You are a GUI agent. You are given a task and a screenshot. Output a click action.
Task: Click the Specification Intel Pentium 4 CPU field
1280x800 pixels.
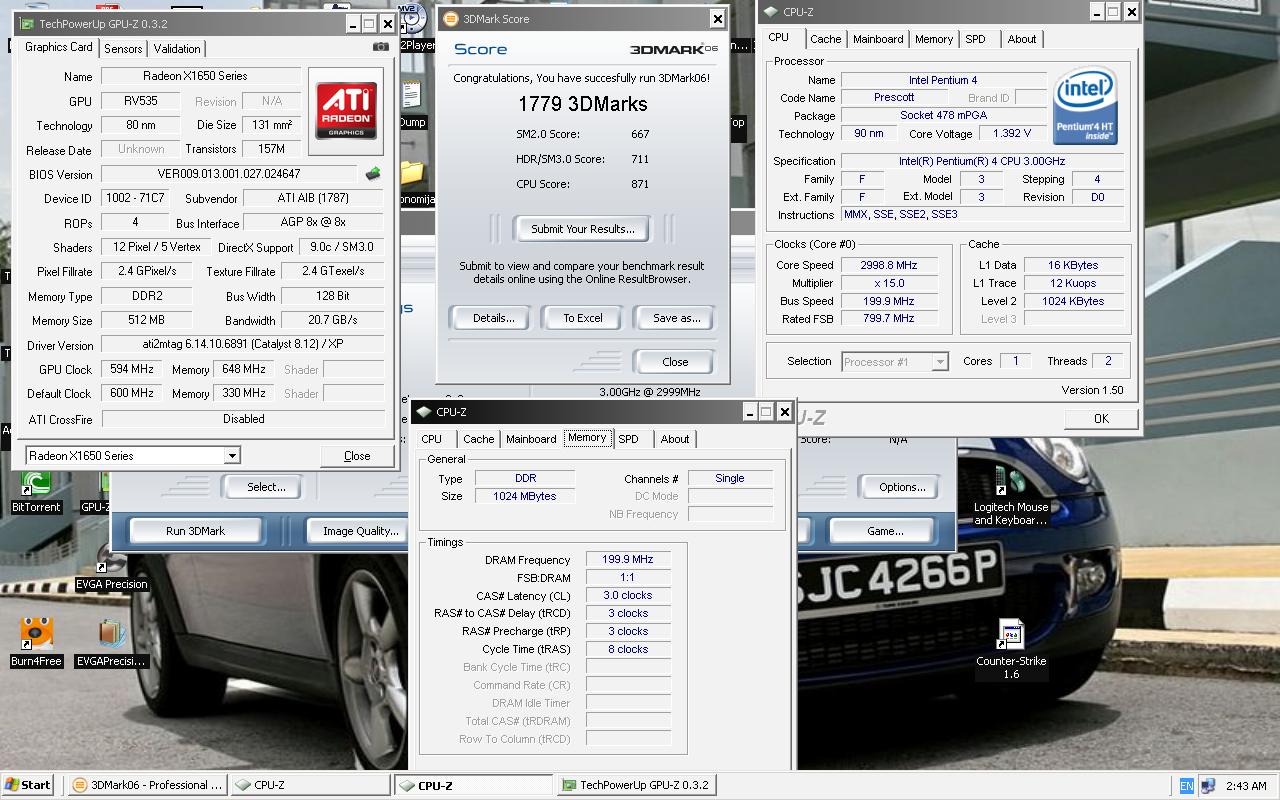tap(982, 161)
